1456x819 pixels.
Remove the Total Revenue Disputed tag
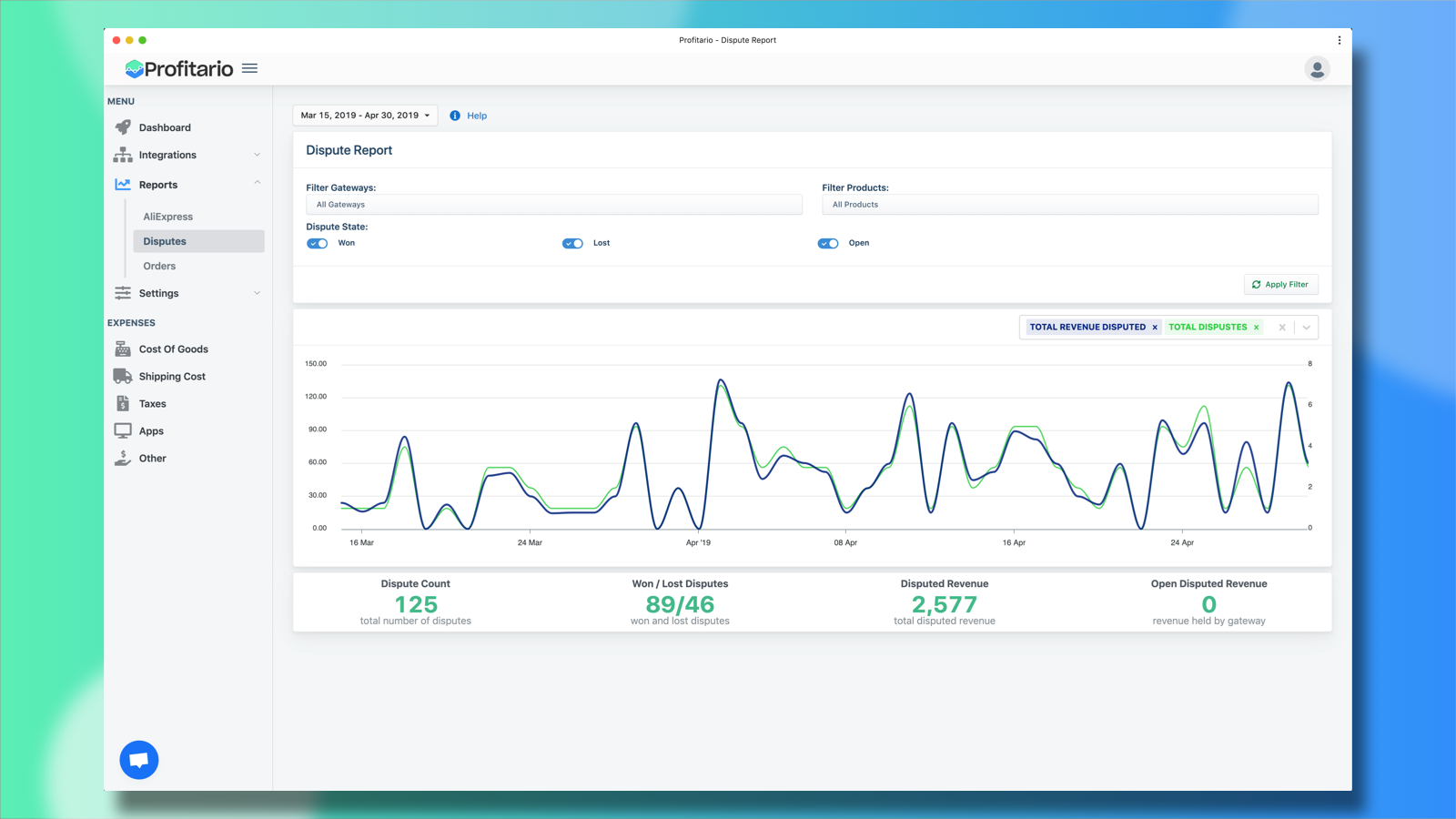click(x=1155, y=328)
